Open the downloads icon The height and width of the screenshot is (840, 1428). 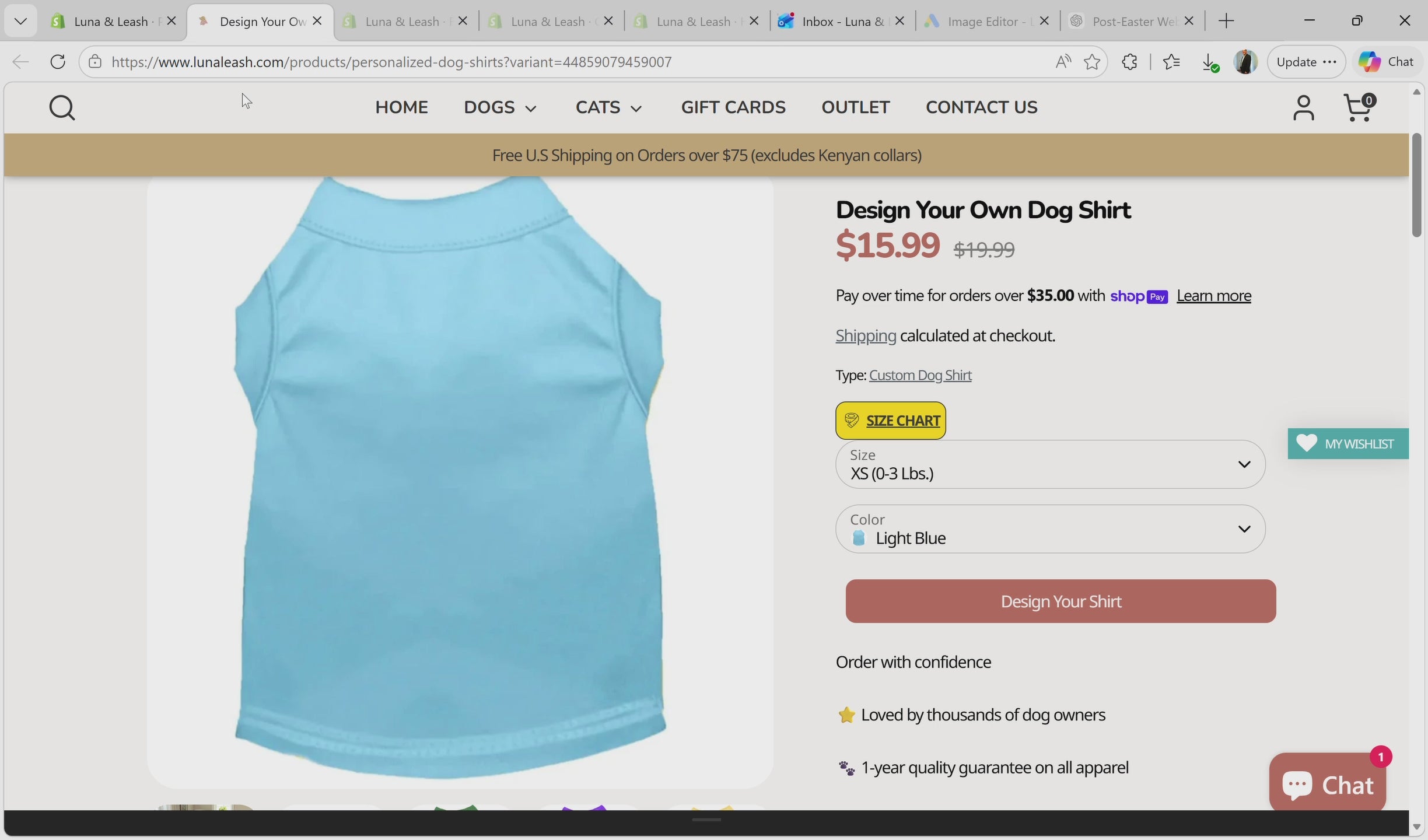[1210, 62]
